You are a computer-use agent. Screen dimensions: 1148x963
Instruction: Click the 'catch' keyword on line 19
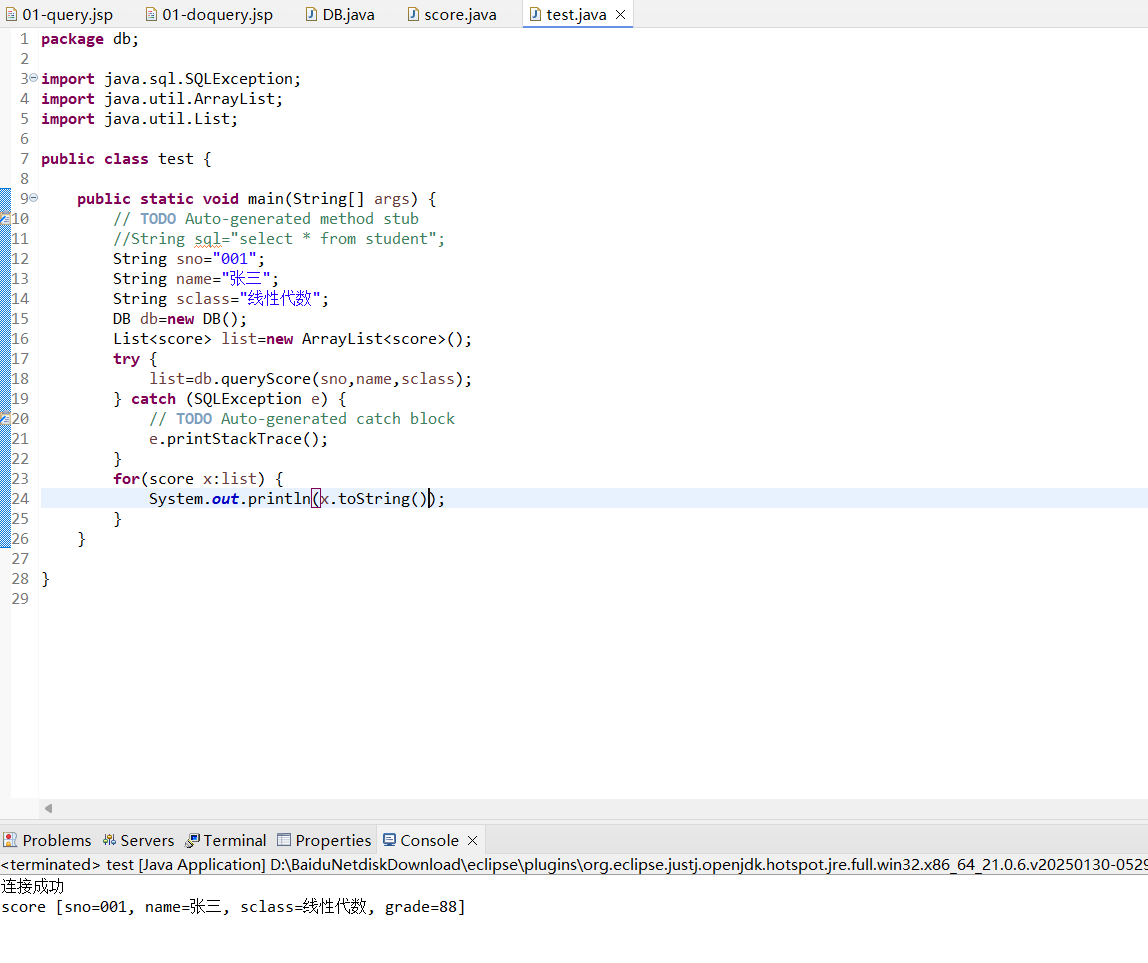tap(154, 398)
